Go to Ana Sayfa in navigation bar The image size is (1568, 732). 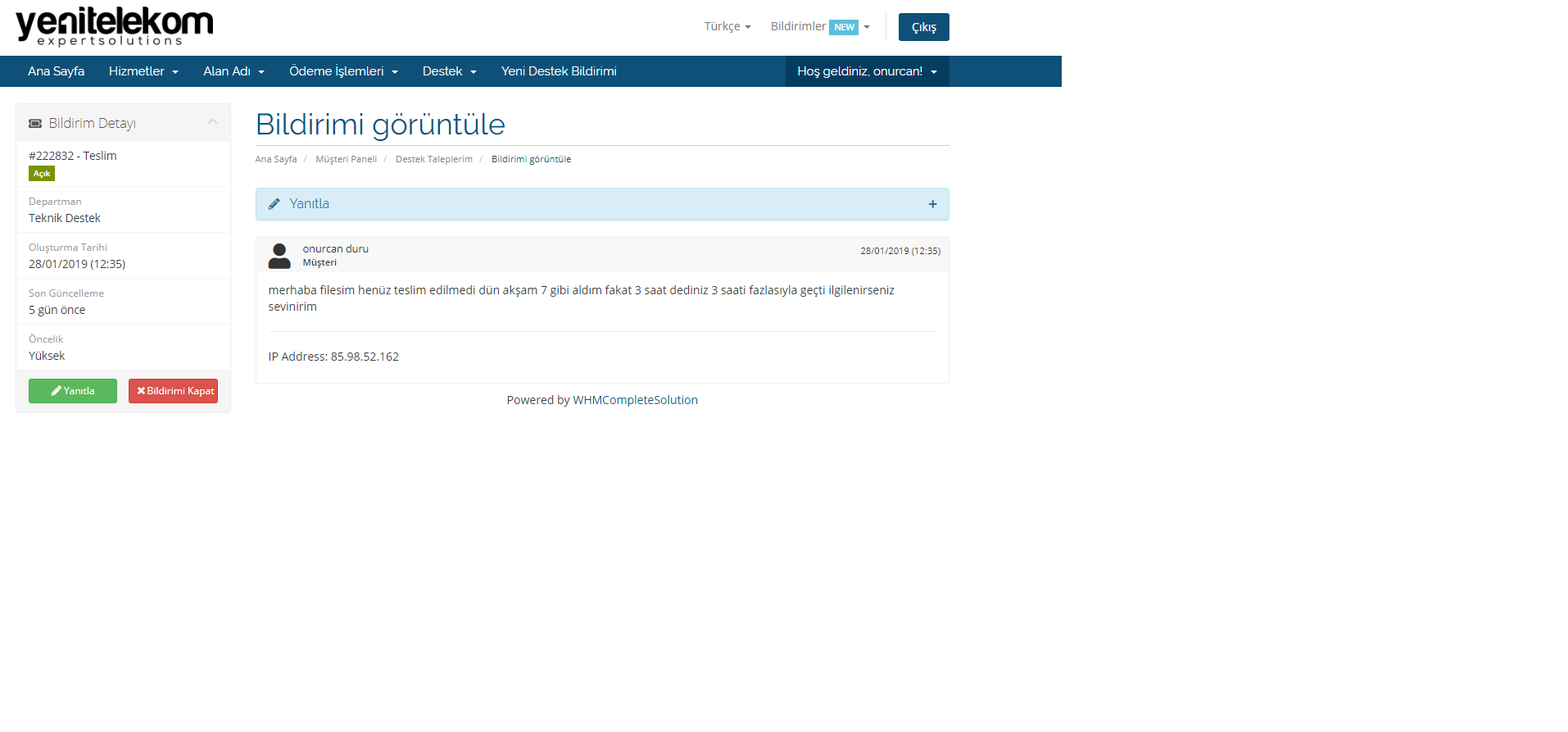[x=56, y=71]
